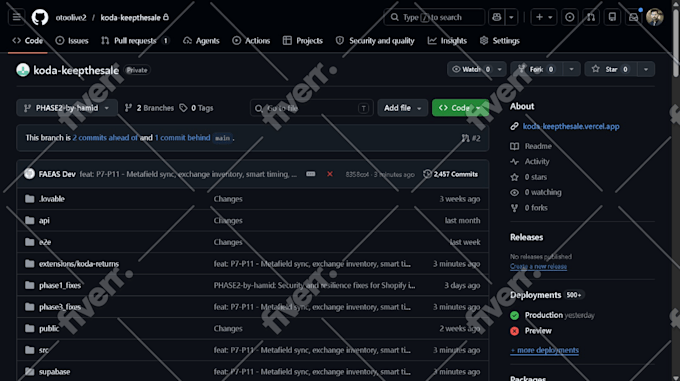Open the api folder
The height and width of the screenshot is (381, 680).
coord(44,221)
